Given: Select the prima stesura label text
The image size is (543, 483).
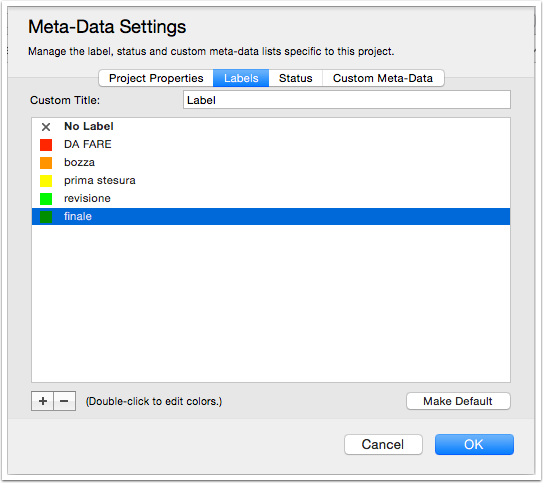Looking at the screenshot, I should [100, 180].
